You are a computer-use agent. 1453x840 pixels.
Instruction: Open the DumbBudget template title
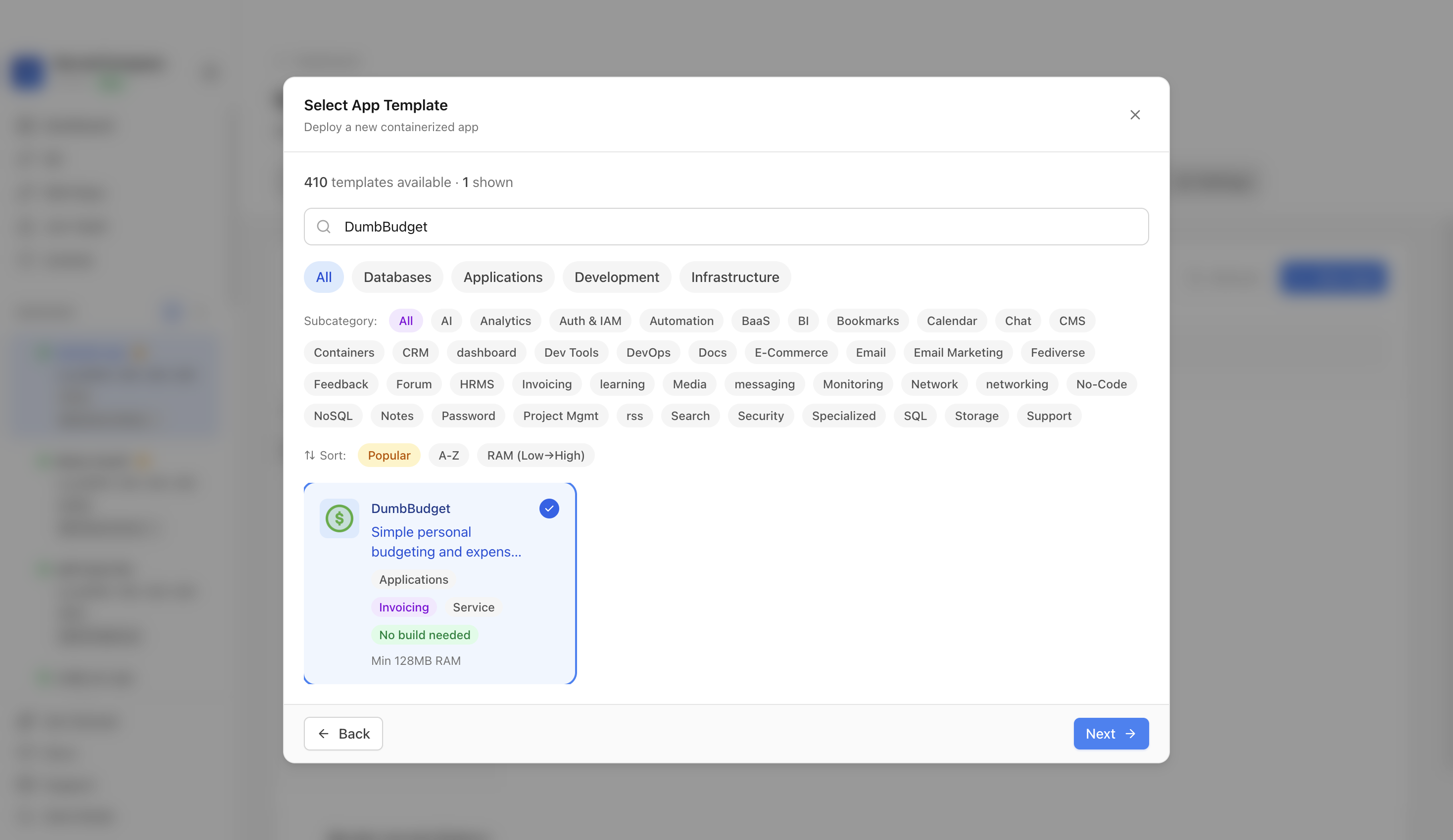411,509
